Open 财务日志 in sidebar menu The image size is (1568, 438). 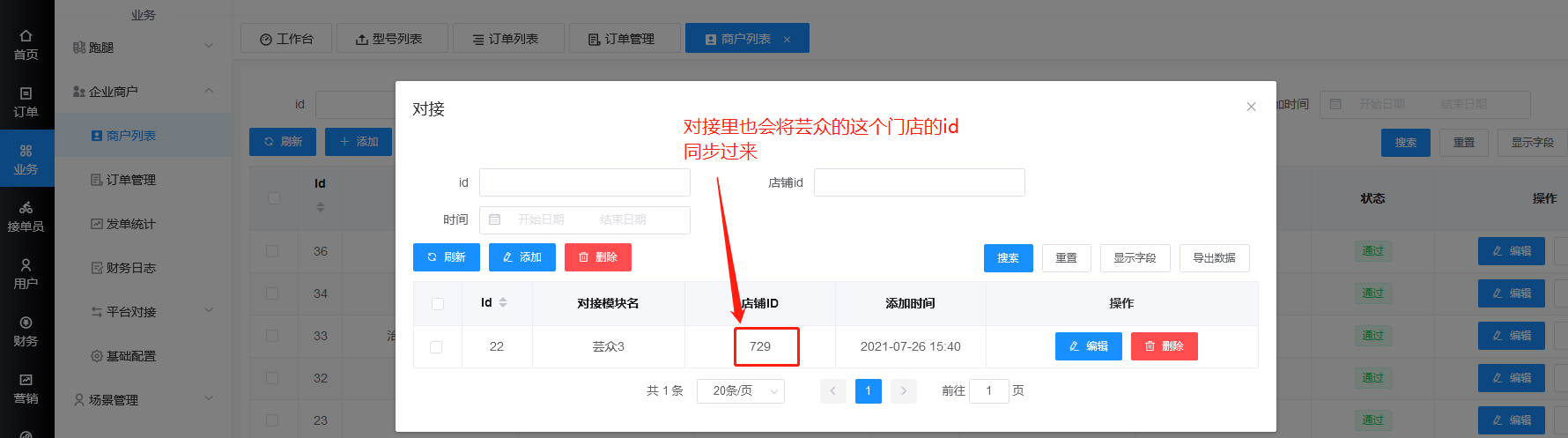click(144, 267)
